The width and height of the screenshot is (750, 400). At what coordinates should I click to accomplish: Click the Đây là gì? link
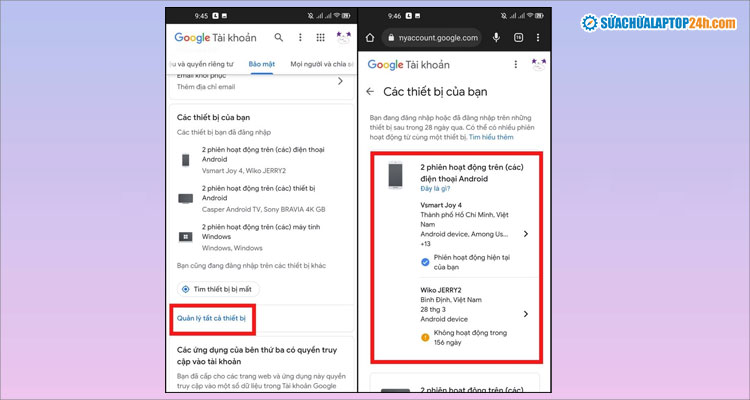coord(438,188)
